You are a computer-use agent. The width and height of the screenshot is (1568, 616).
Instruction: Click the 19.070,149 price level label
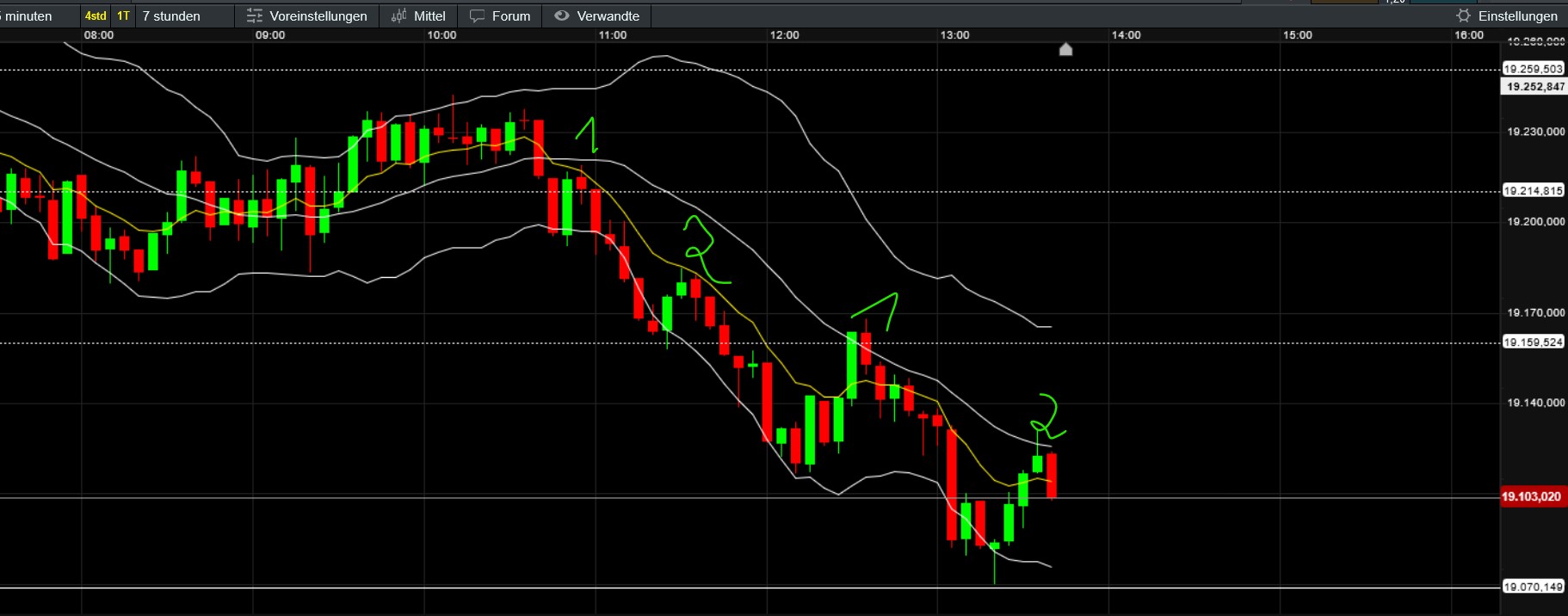pyautogui.click(x=1533, y=587)
